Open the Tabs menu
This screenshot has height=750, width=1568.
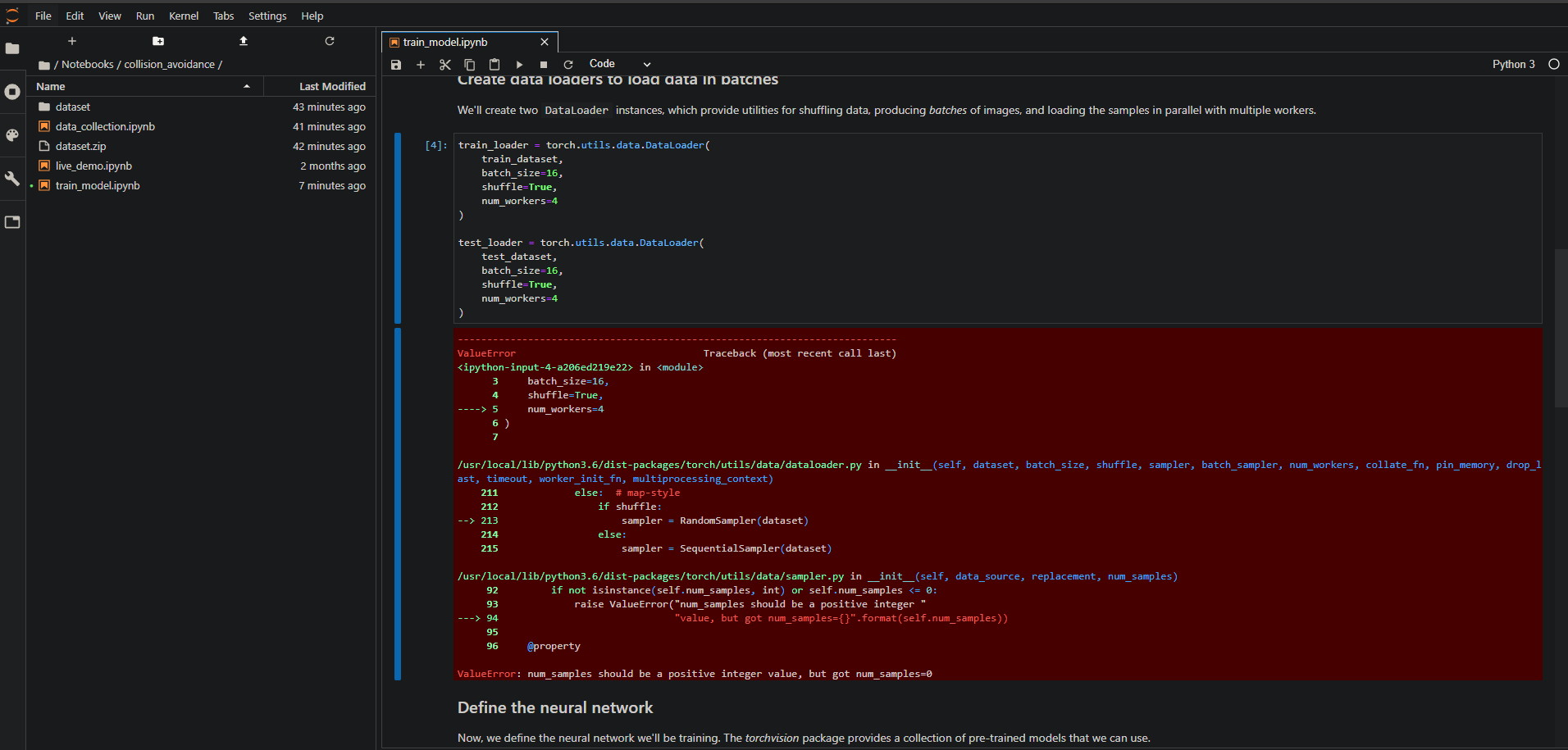tap(224, 16)
